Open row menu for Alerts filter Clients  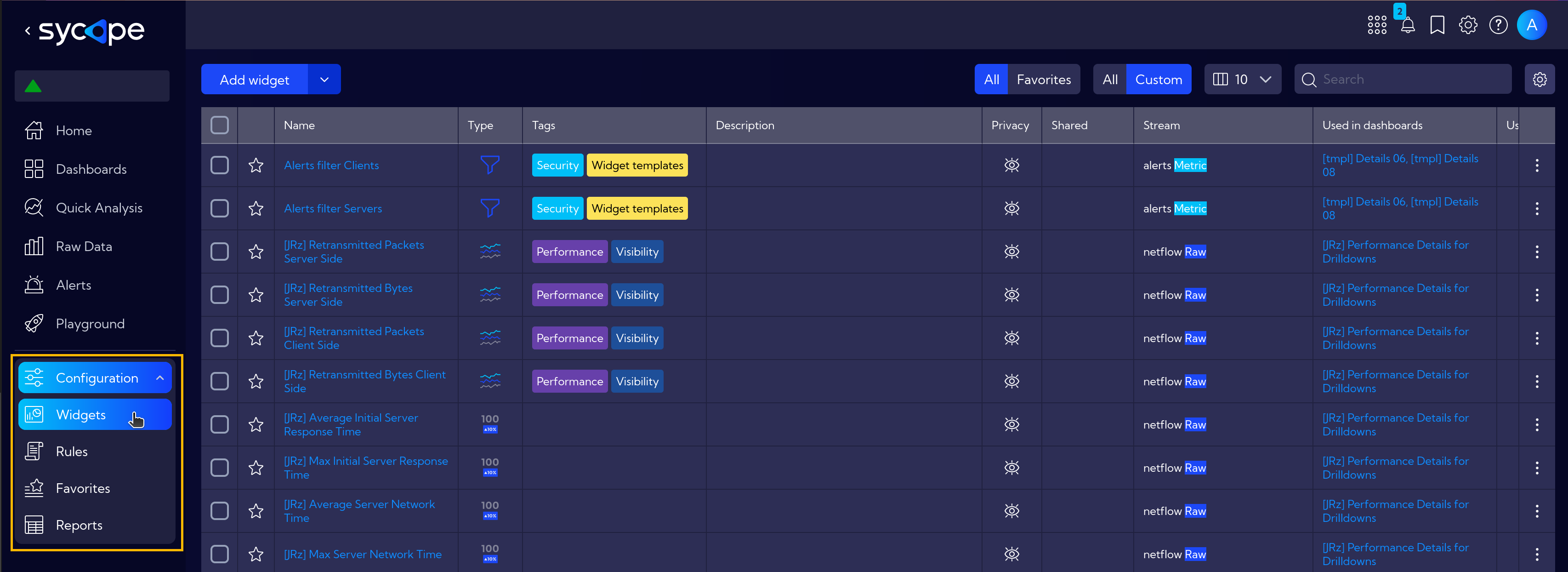click(1536, 165)
